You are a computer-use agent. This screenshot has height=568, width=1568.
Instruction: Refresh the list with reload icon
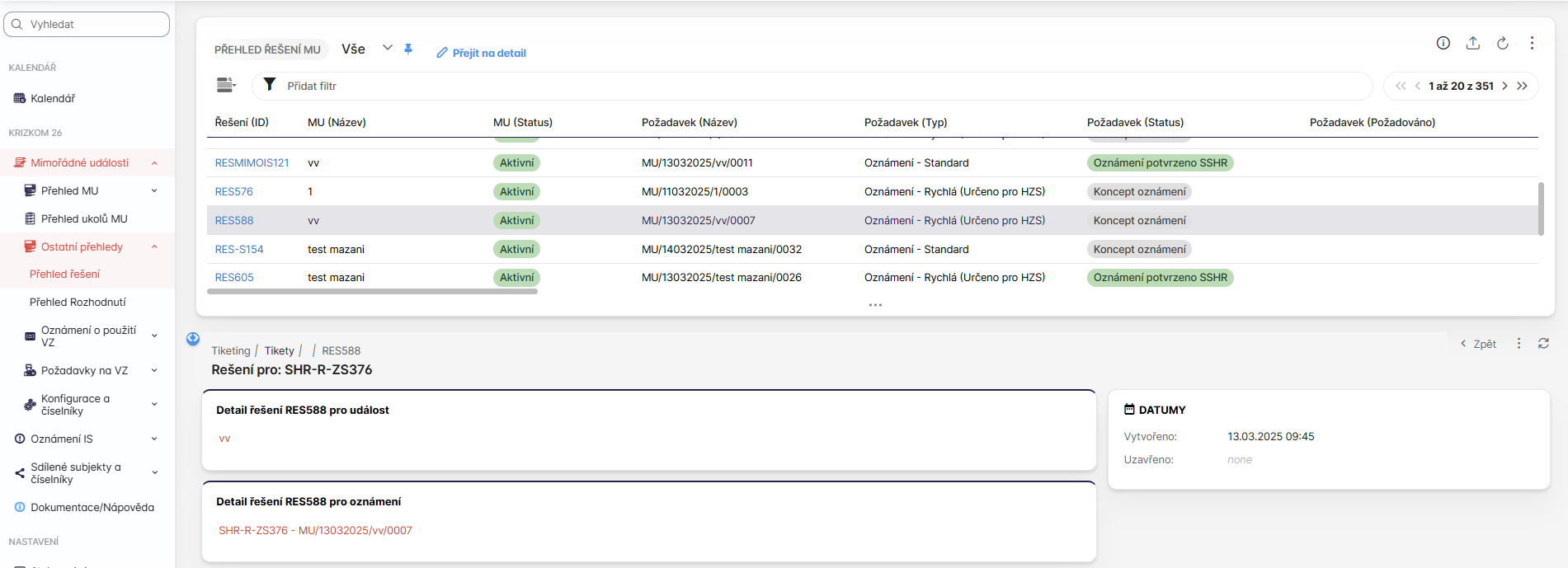[x=1502, y=43]
